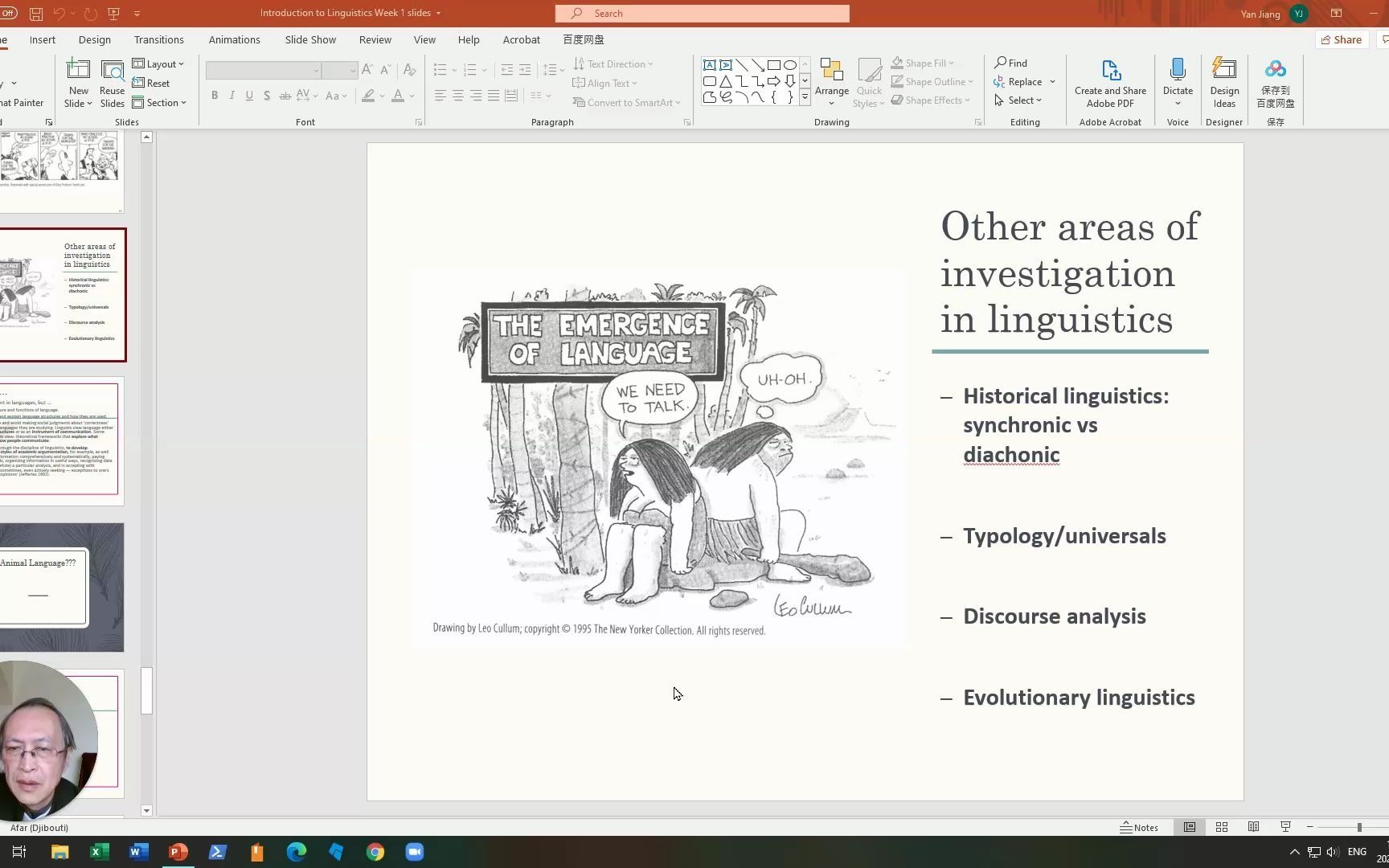Toggle bold formatting
The image size is (1389, 868).
pyautogui.click(x=215, y=96)
